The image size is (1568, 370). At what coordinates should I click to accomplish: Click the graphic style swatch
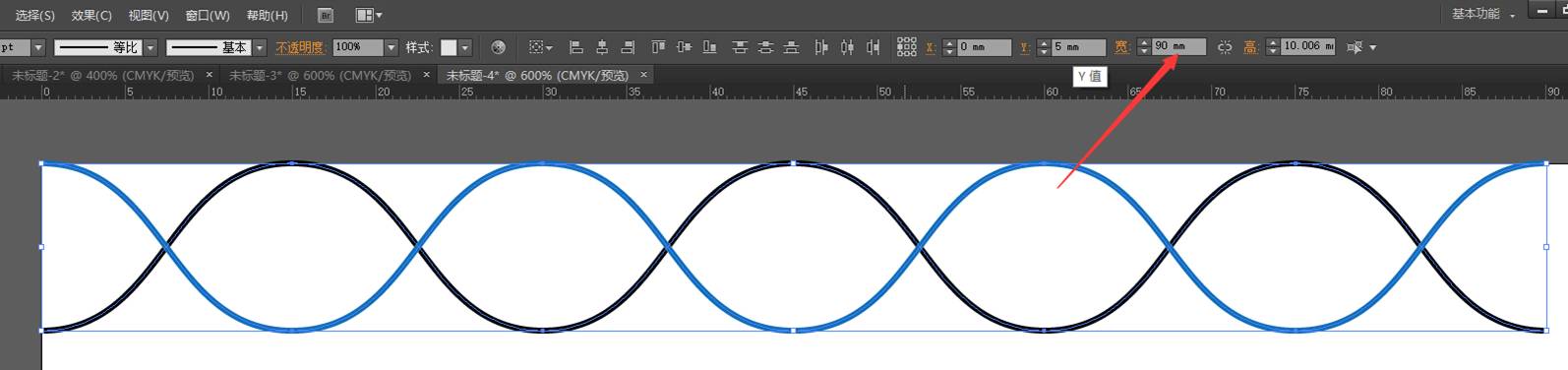tap(449, 47)
